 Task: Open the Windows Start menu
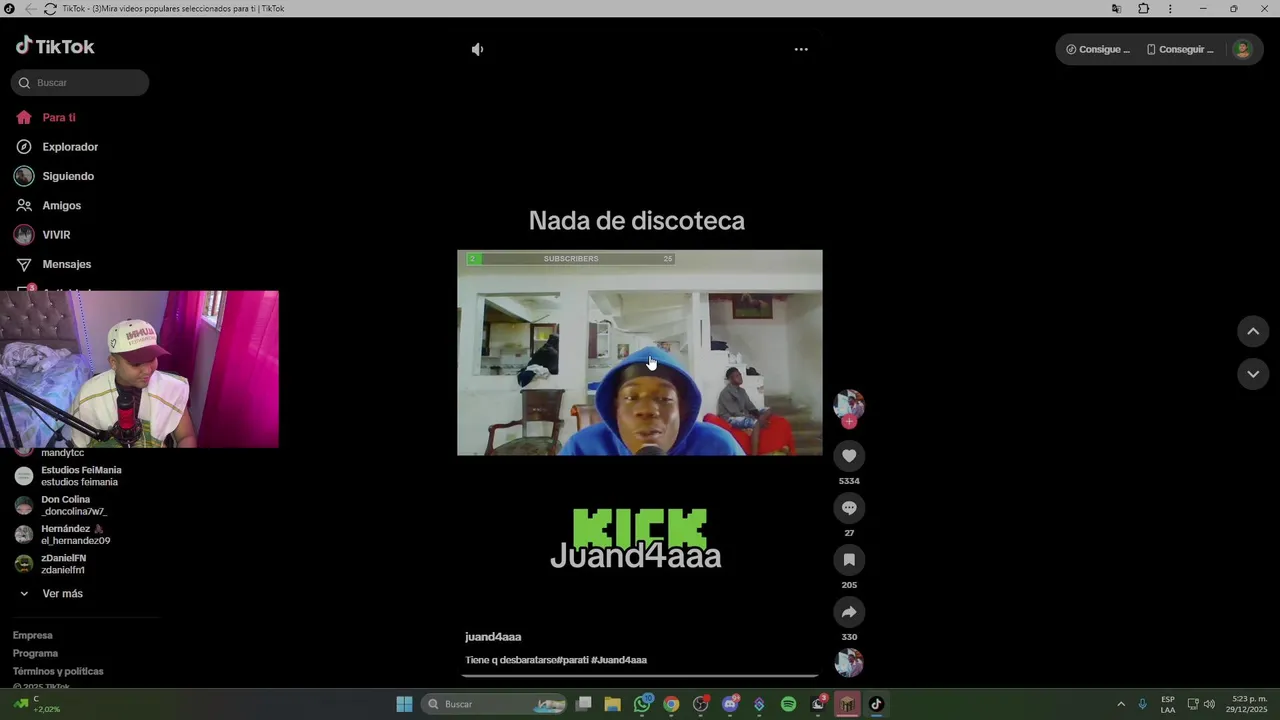[404, 704]
